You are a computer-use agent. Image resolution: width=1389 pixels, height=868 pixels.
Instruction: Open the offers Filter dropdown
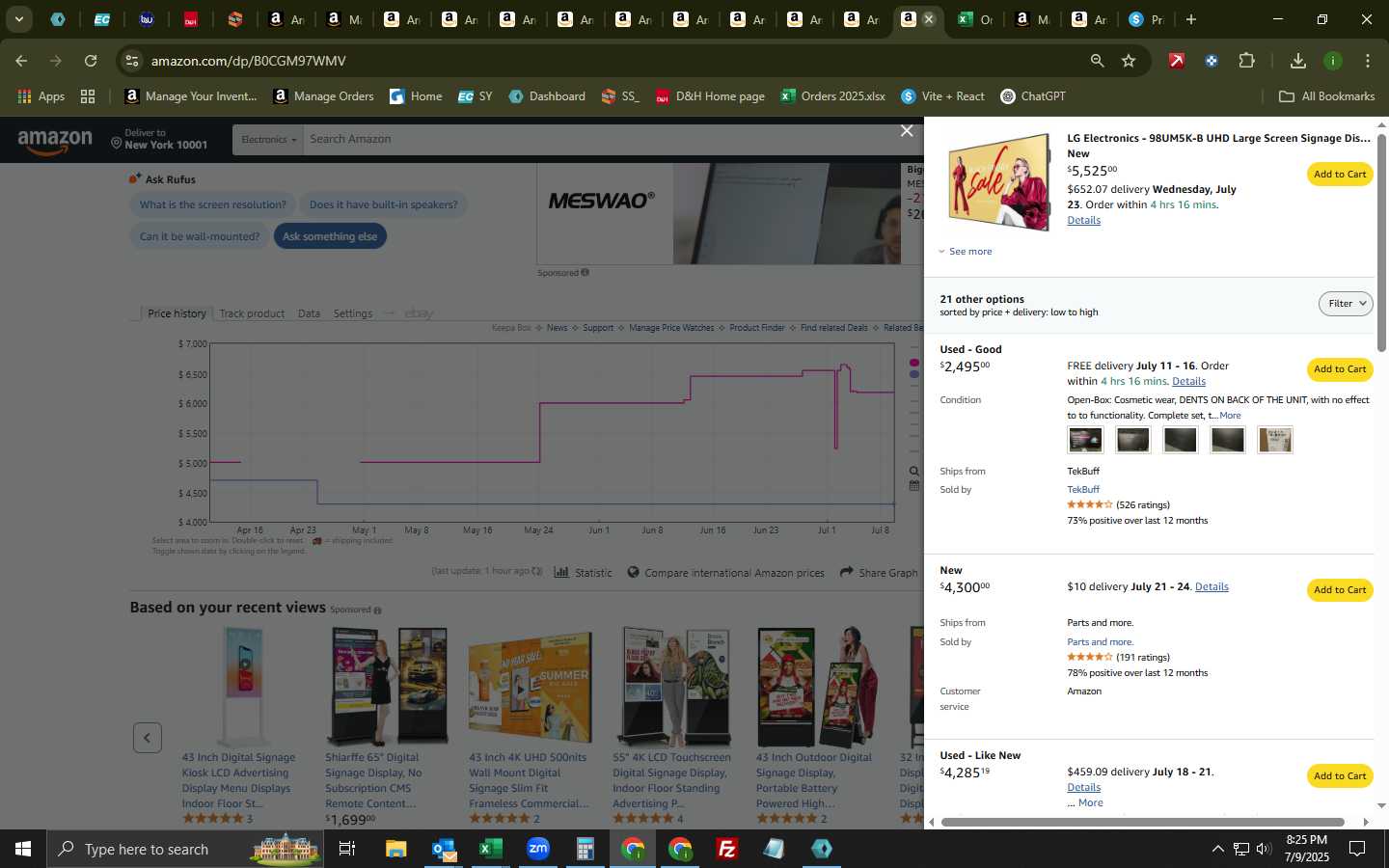click(1346, 303)
